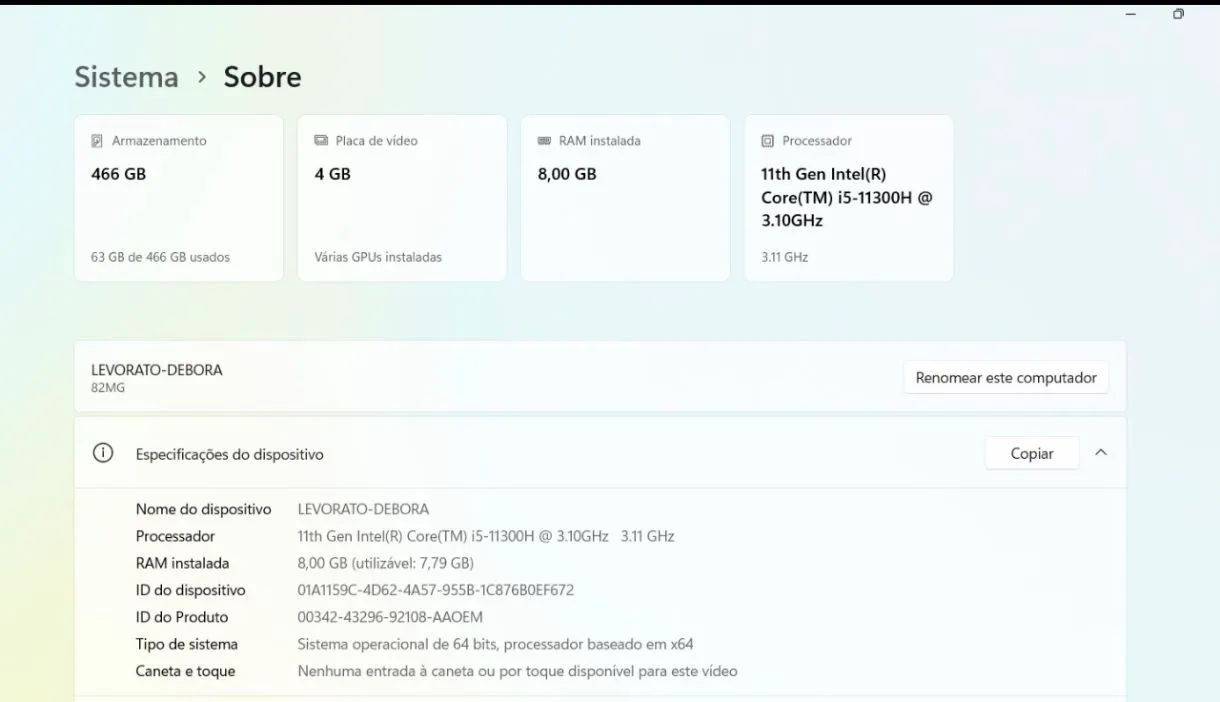Click the 63 GB de 466 GB usados text
This screenshot has height=702, width=1220.
160,257
